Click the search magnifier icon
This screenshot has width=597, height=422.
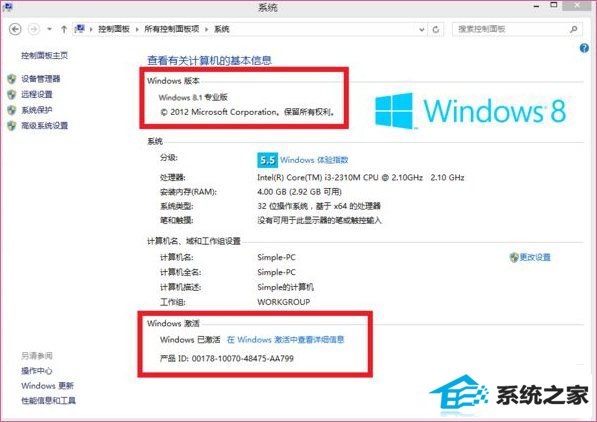(x=573, y=29)
